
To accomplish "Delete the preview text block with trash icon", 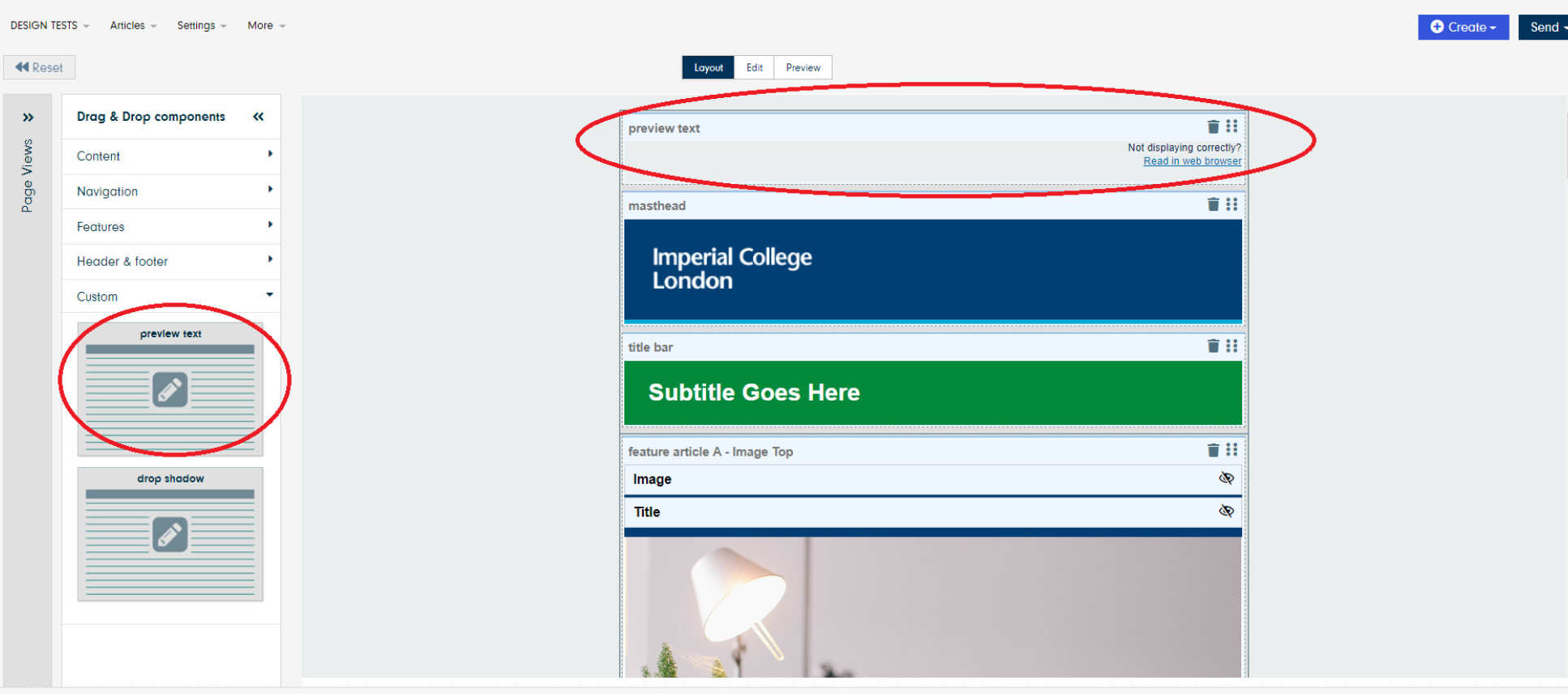I will [x=1213, y=126].
